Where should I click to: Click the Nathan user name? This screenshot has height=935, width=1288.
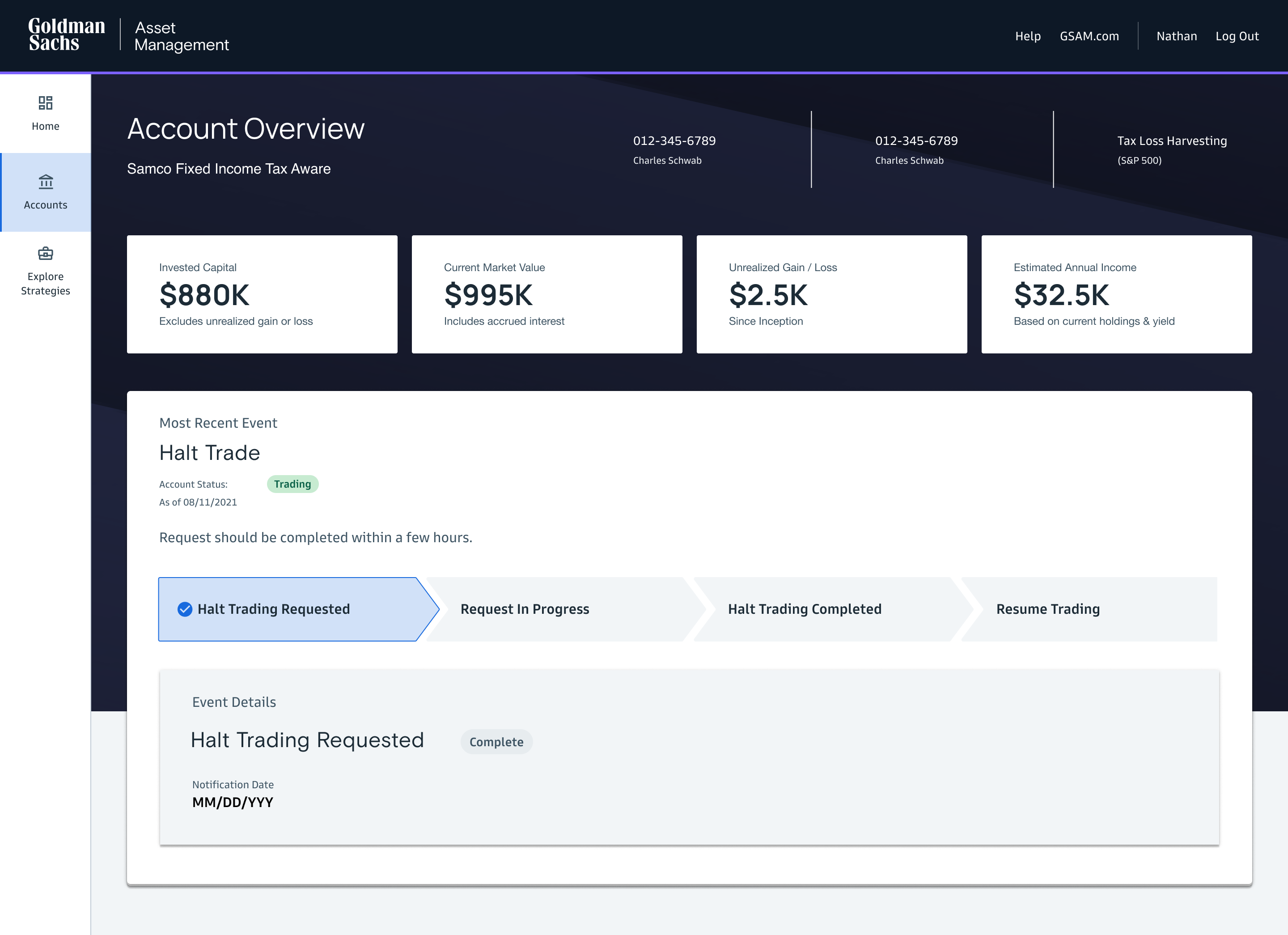point(1177,36)
